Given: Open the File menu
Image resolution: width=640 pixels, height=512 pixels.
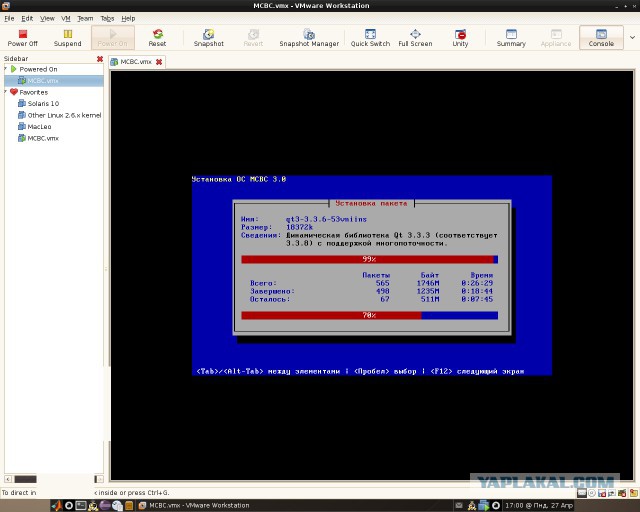Looking at the screenshot, I should pyautogui.click(x=9, y=18).
